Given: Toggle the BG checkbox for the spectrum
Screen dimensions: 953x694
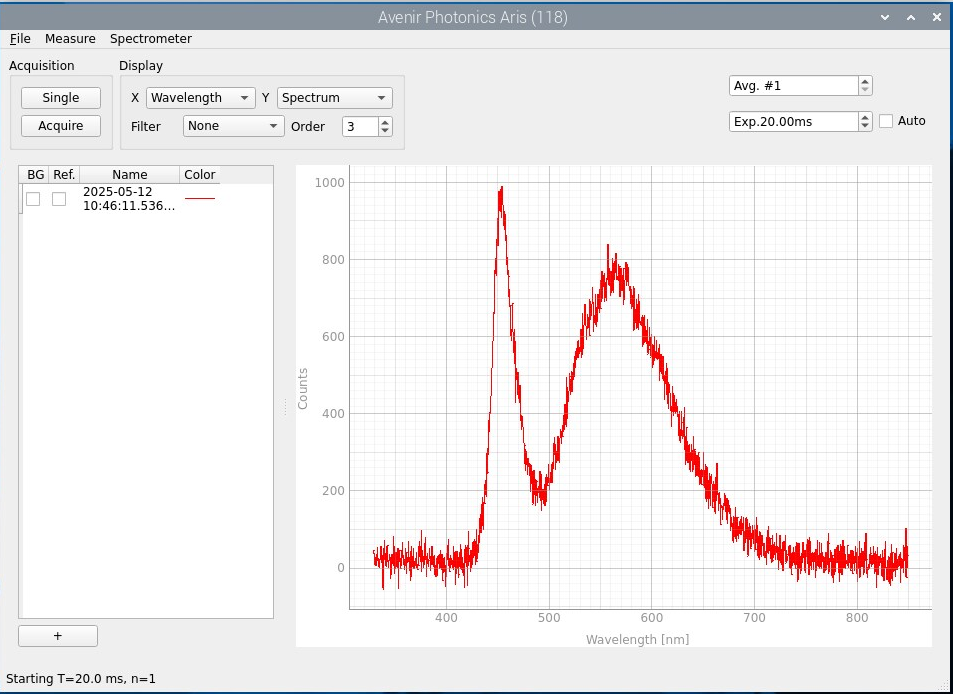Looking at the screenshot, I should (x=33, y=199).
